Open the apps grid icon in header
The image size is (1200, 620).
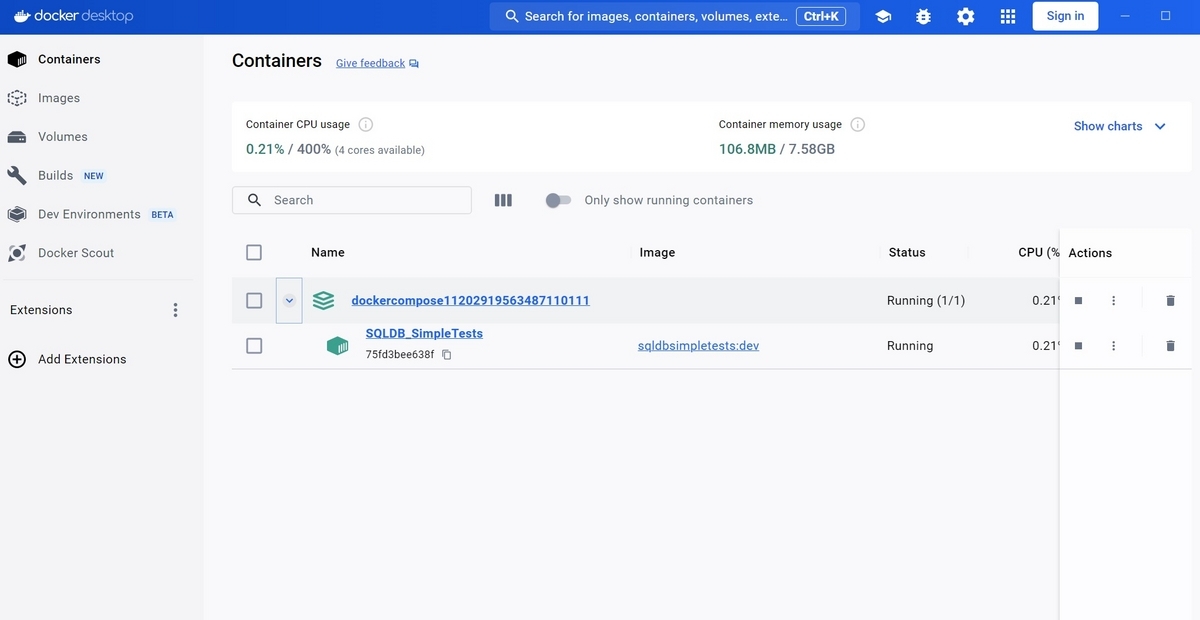(x=1007, y=17)
